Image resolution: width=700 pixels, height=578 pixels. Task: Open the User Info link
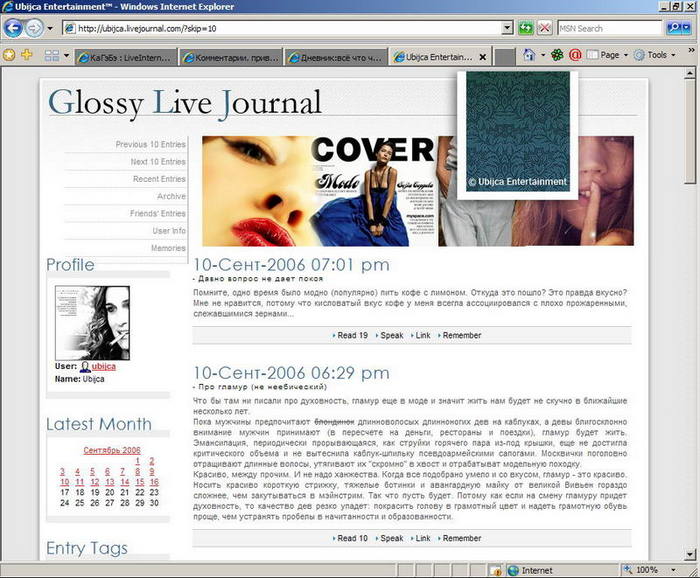click(x=169, y=231)
